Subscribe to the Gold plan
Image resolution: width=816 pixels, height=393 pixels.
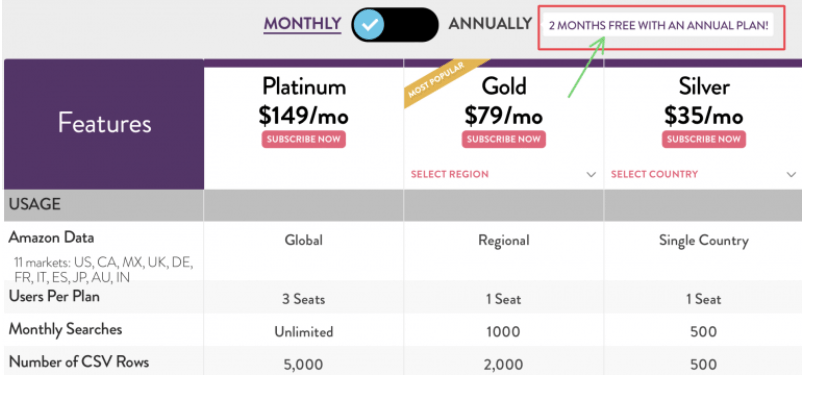pyautogui.click(x=504, y=140)
